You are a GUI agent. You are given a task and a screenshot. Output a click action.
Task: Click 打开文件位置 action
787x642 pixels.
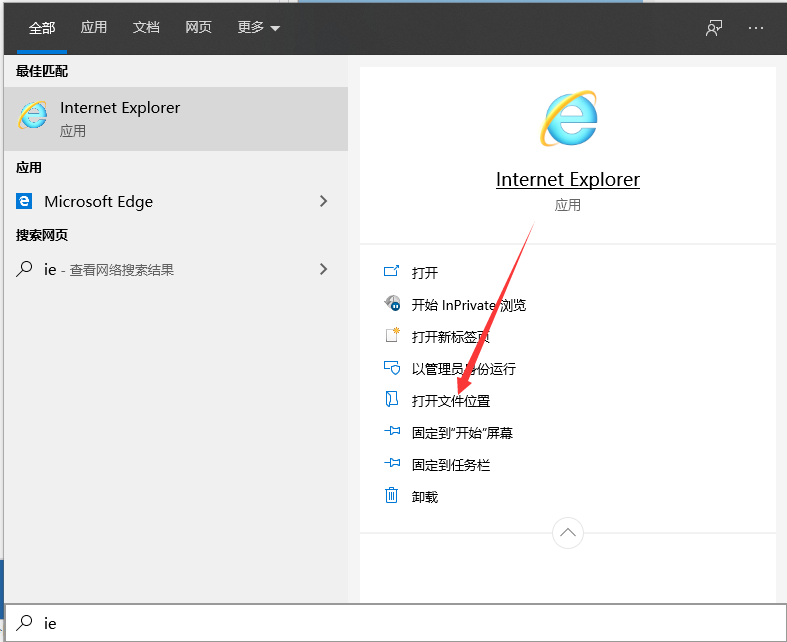[451, 400]
